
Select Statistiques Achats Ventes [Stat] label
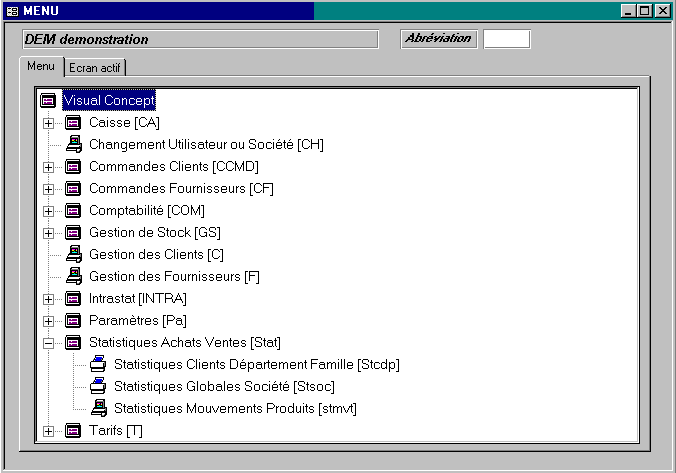[185, 343]
